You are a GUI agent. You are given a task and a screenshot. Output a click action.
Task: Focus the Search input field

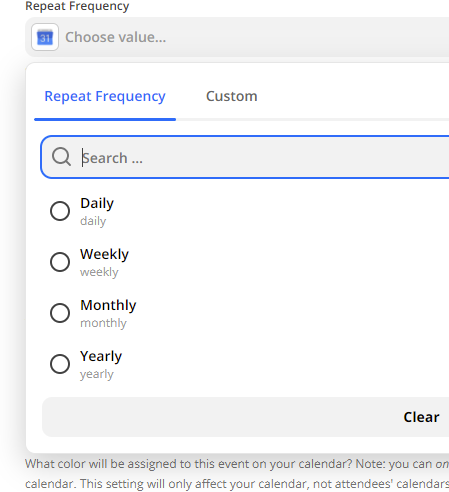245,157
